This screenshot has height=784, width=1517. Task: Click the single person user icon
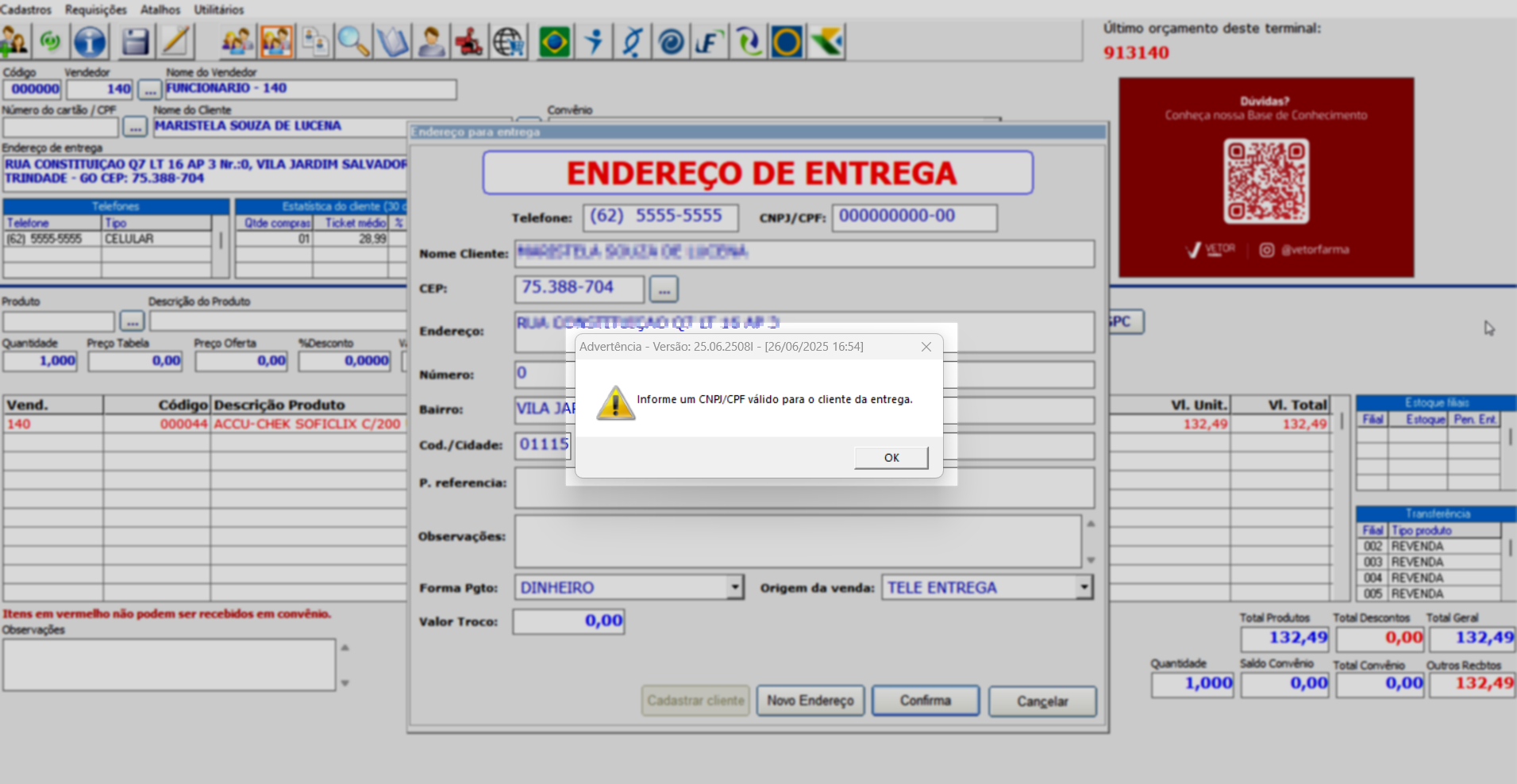point(431,41)
